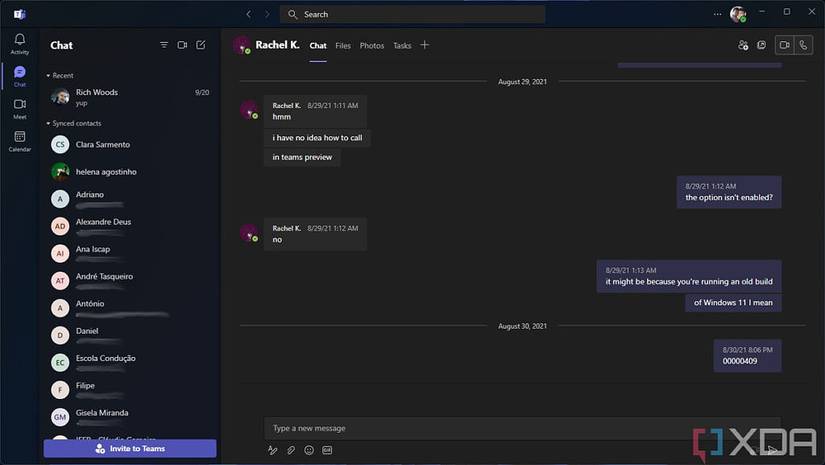
Task: Start an audio call with Rachel K.
Action: (803, 45)
